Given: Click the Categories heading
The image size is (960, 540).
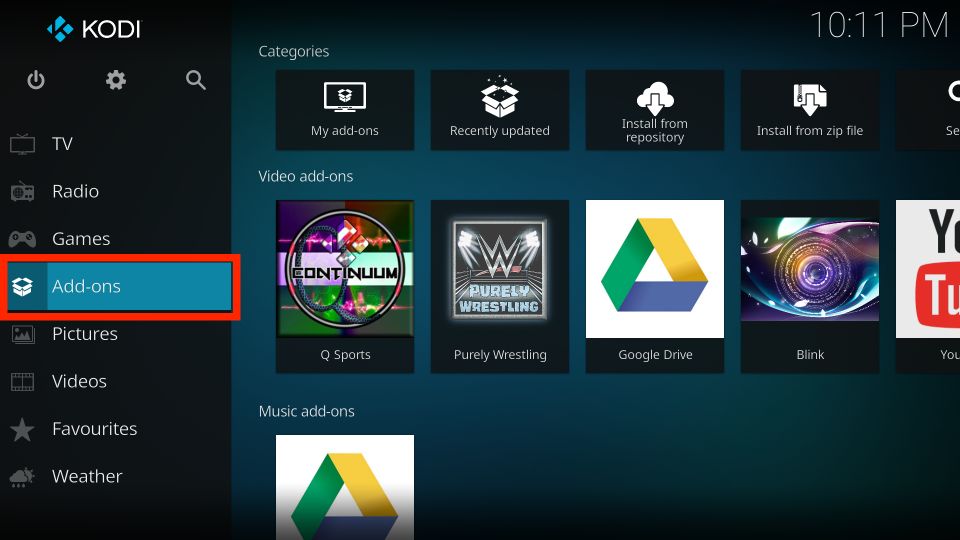Looking at the screenshot, I should [x=294, y=51].
